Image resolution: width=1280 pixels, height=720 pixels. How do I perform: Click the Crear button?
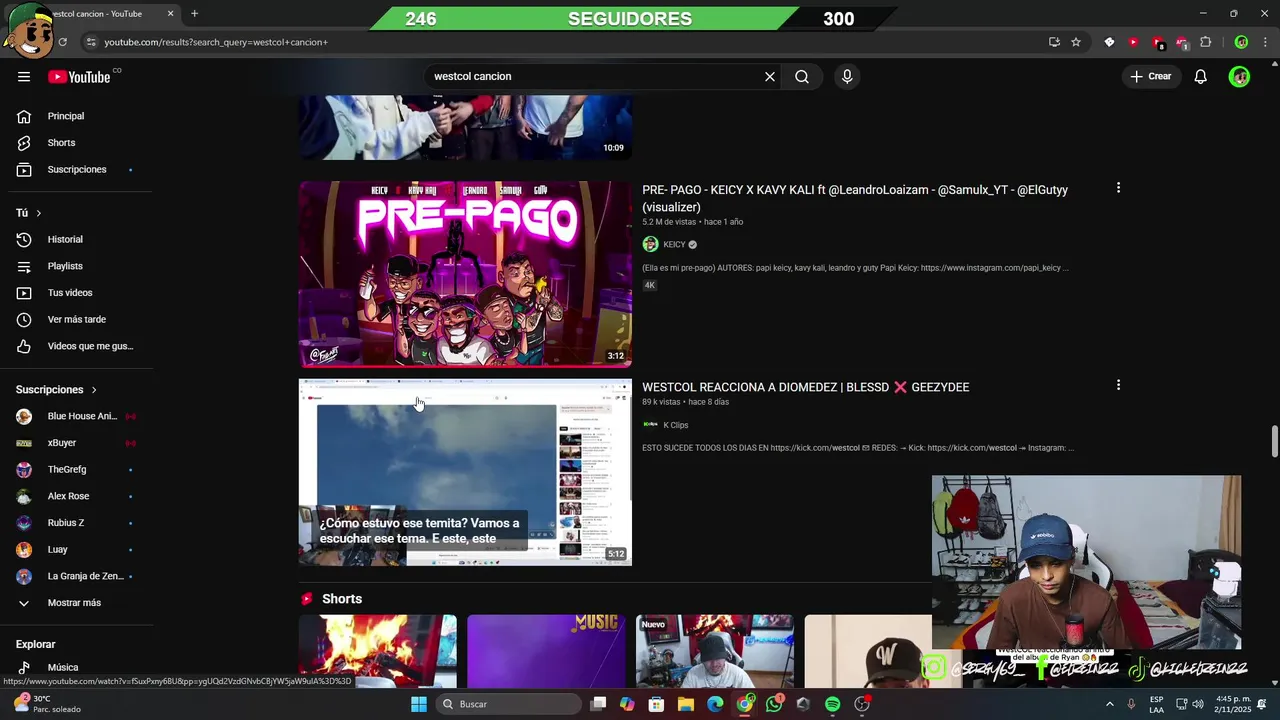click(1150, 77)
